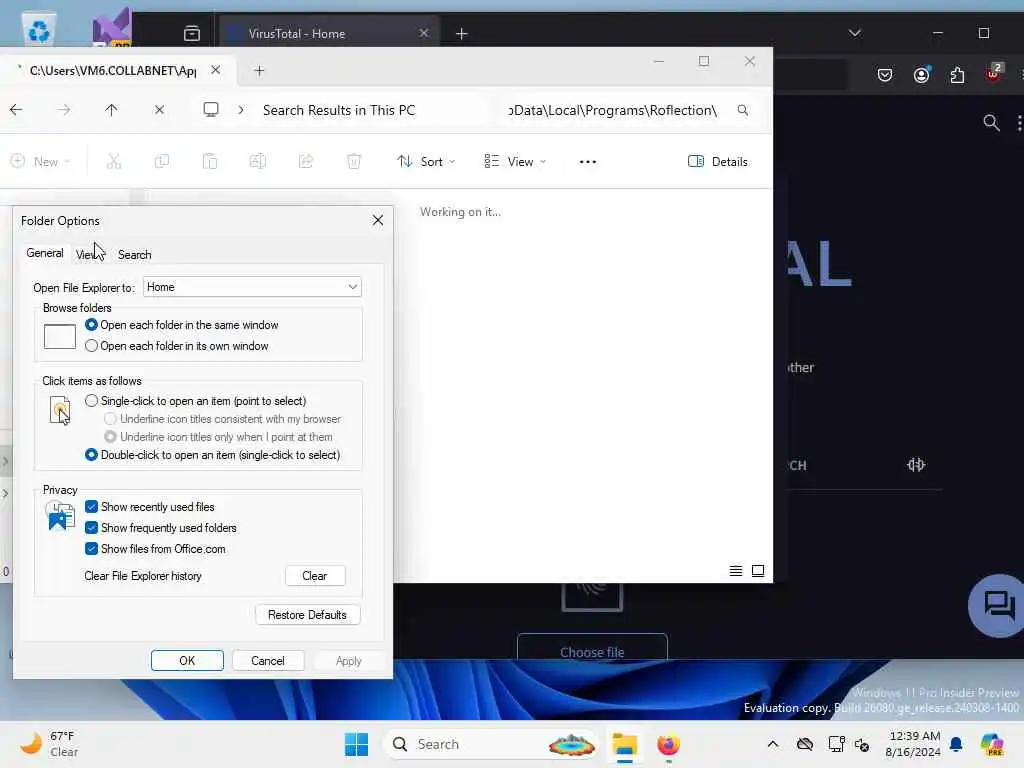Switch to Search tab in Folder Options
1024x768 pixels.
point(135,255)
